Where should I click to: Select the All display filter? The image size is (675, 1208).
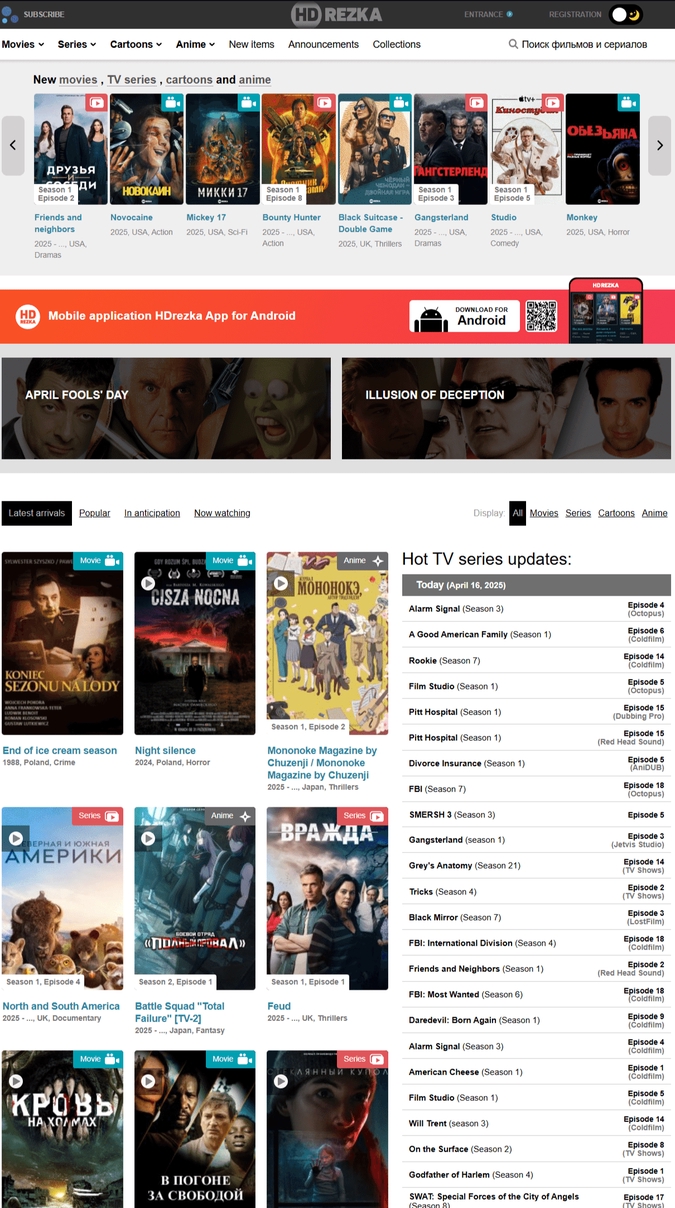517,513
